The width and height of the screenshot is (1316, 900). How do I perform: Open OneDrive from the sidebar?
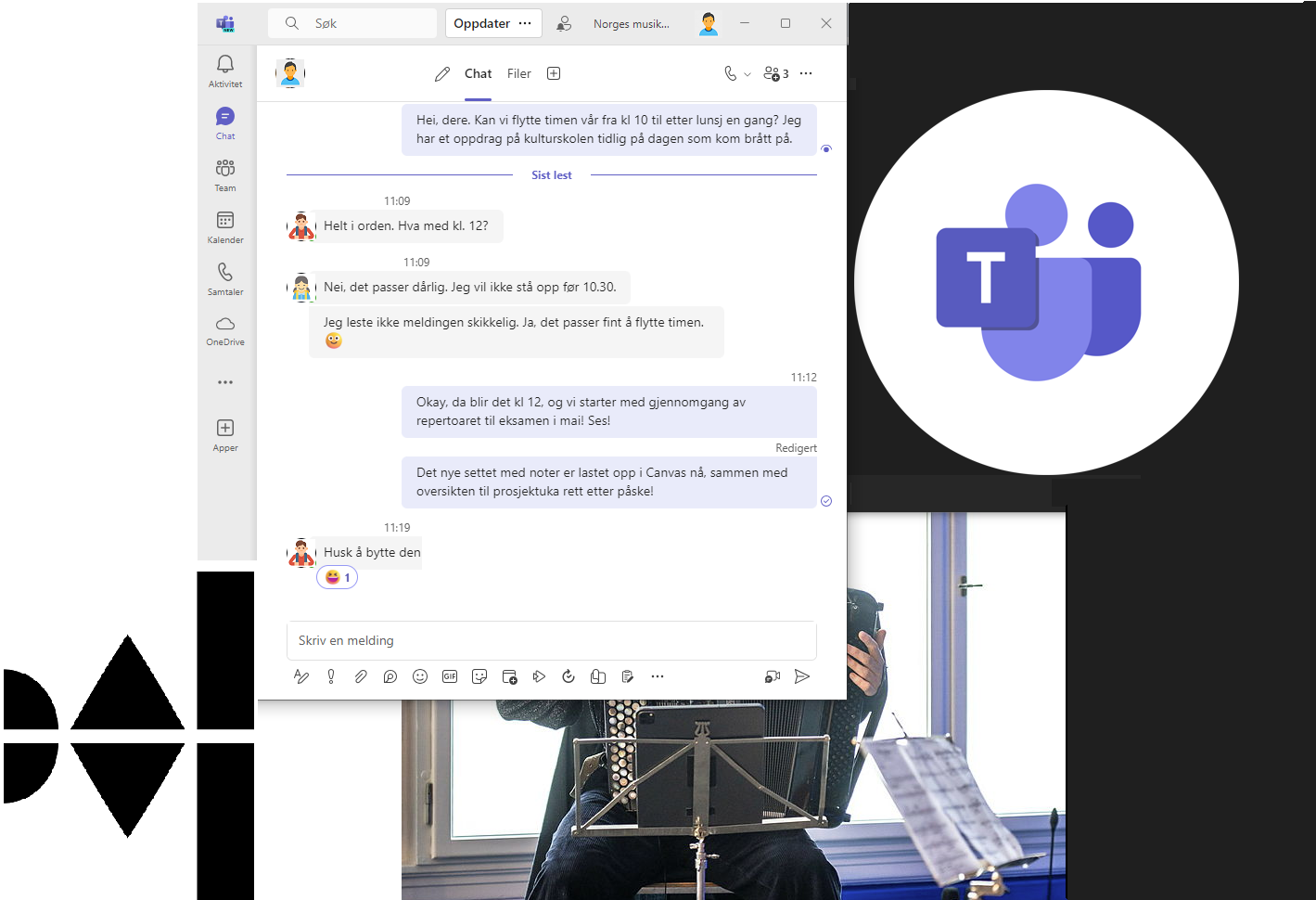(225, 329)
